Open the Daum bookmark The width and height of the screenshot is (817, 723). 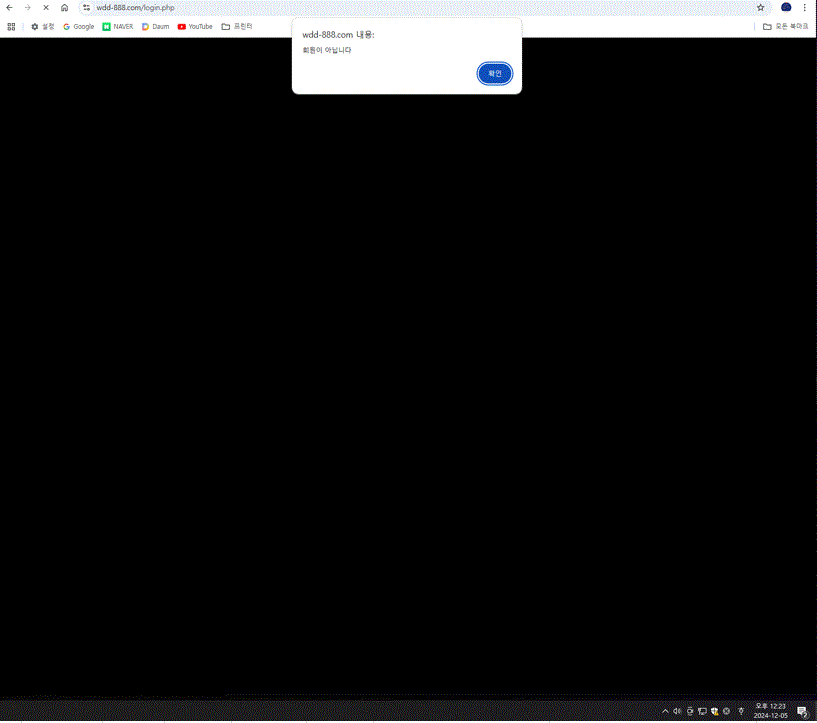pos(156,27)
